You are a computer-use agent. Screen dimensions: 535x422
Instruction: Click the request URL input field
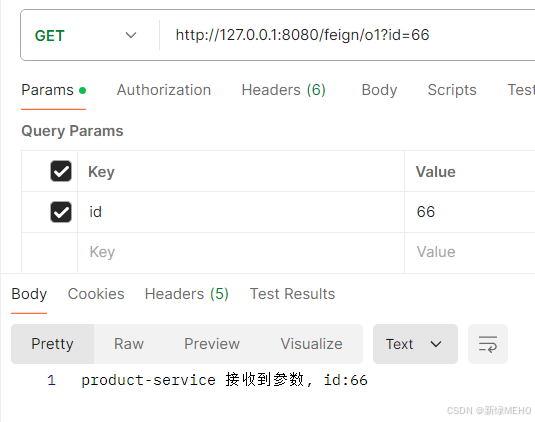[x=348, y=35]
